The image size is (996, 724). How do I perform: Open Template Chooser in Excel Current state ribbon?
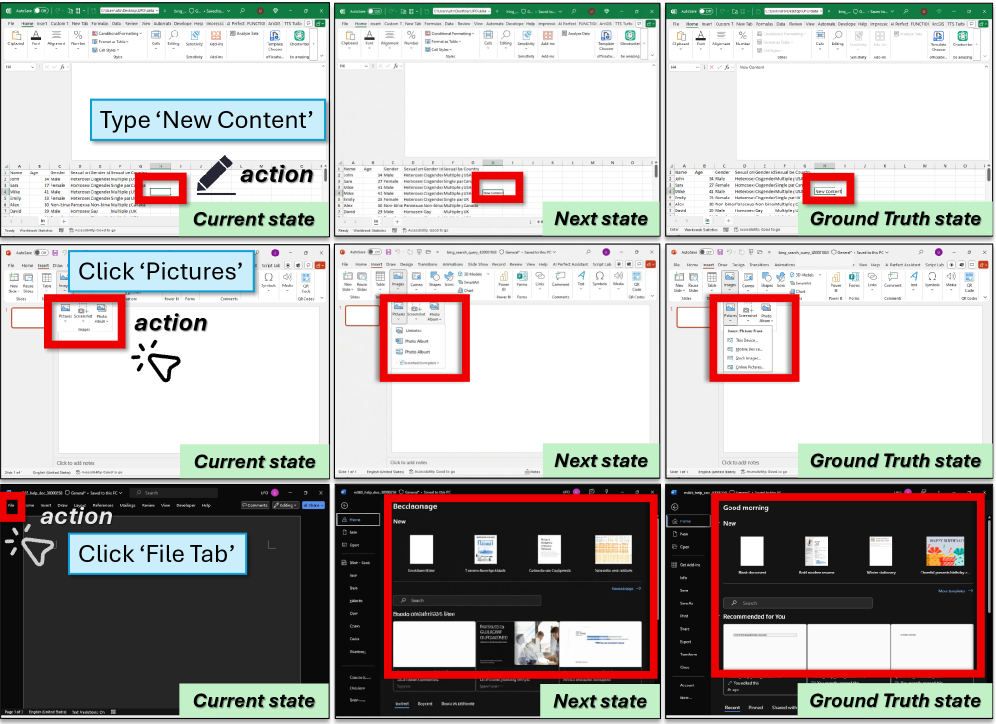point(275,41)
